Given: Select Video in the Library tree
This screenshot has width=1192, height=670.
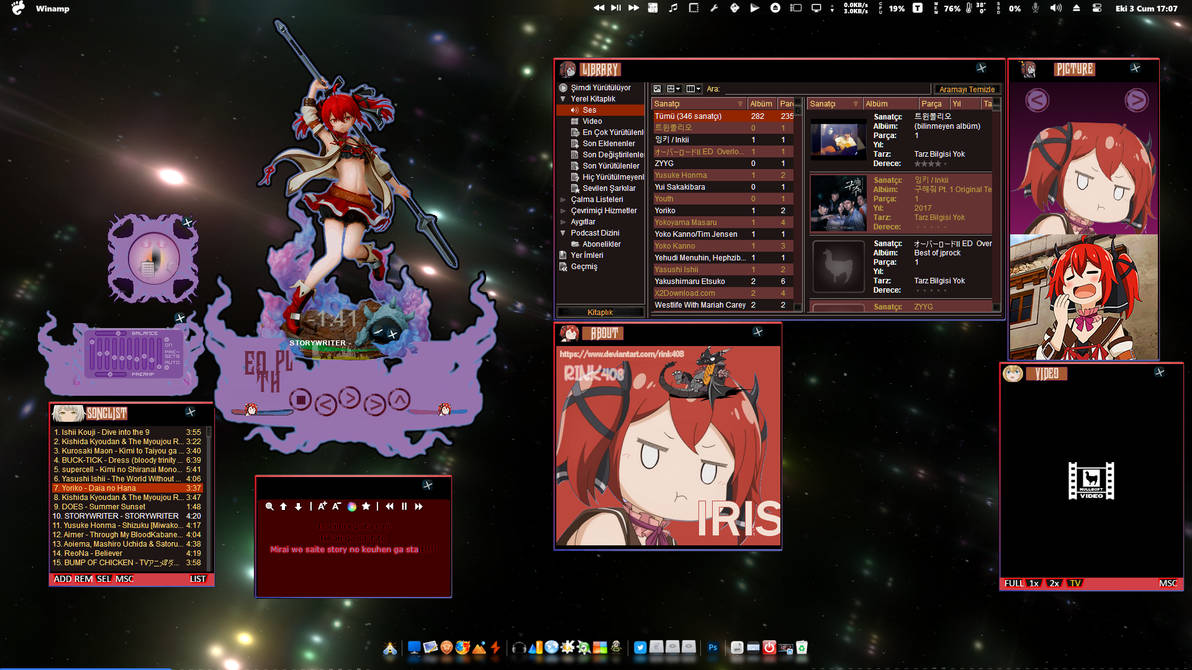Looking at the screenshot, I should 591,121.
